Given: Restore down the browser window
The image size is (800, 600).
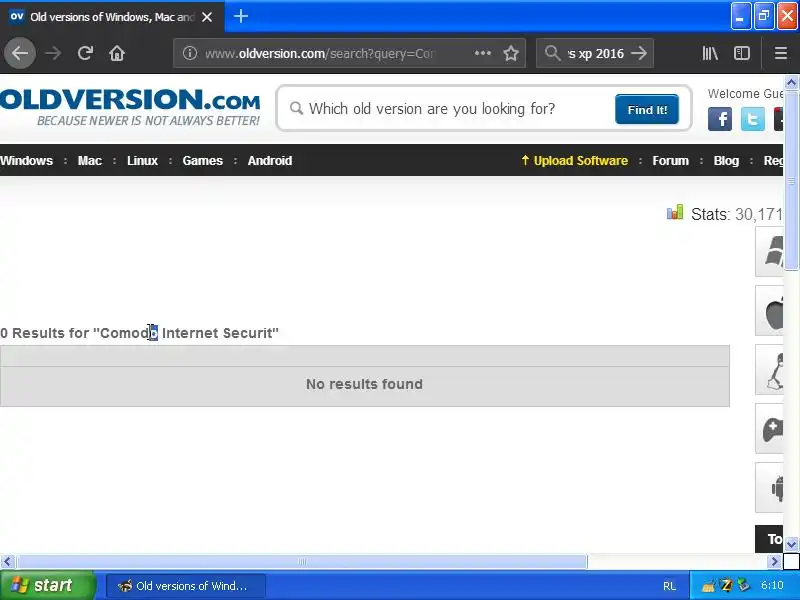Looking at the screenshot, I should pyautogui.click(x=764, y=16).
